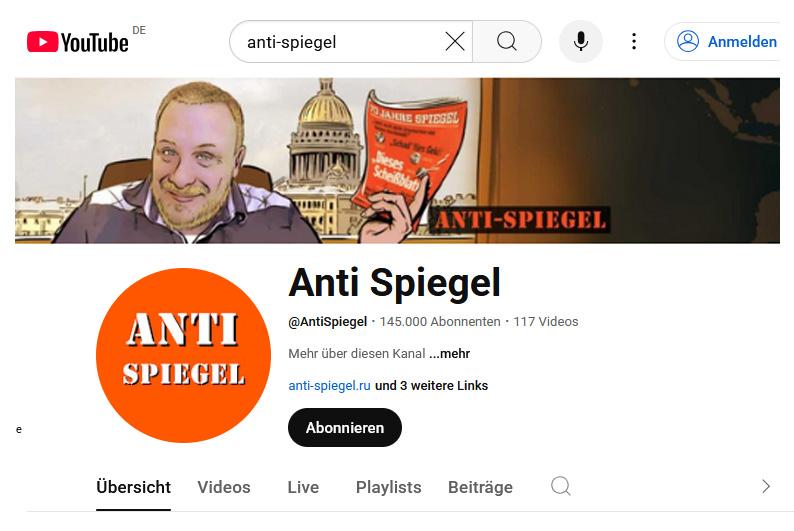The height and width of the screenshot is (531, 794).
Task: Switch to the Videos tab
Action: (224, 487)
